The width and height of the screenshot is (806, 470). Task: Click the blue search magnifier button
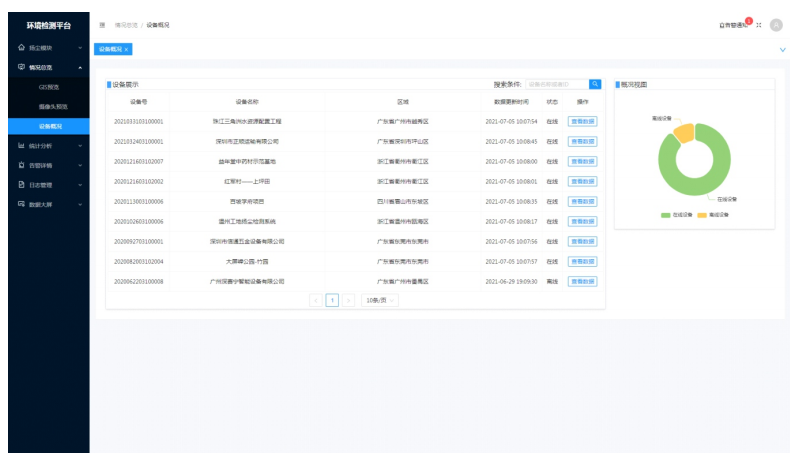(x=595, y=84)
